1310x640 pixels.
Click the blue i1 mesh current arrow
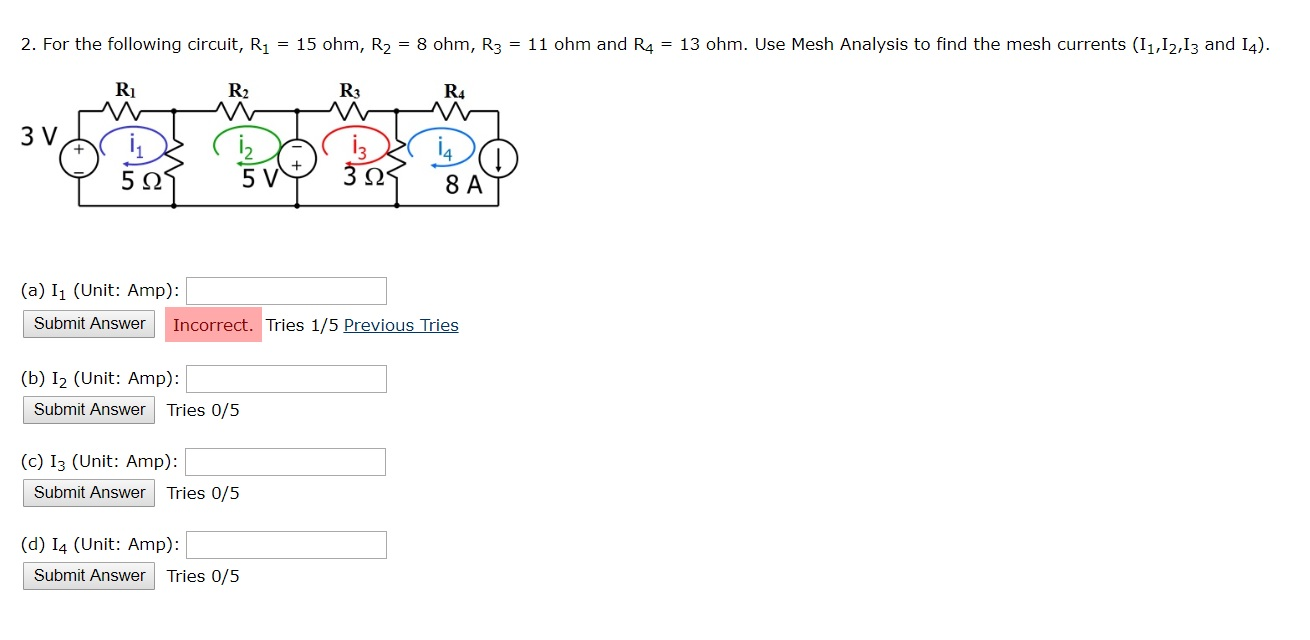pos(133,145)
